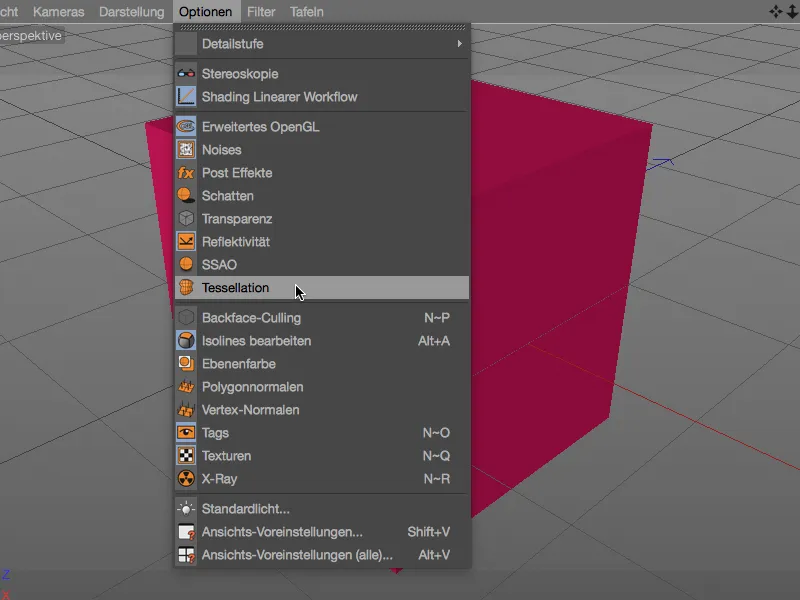Click the N~O shortcut text

tap(436, 433)
